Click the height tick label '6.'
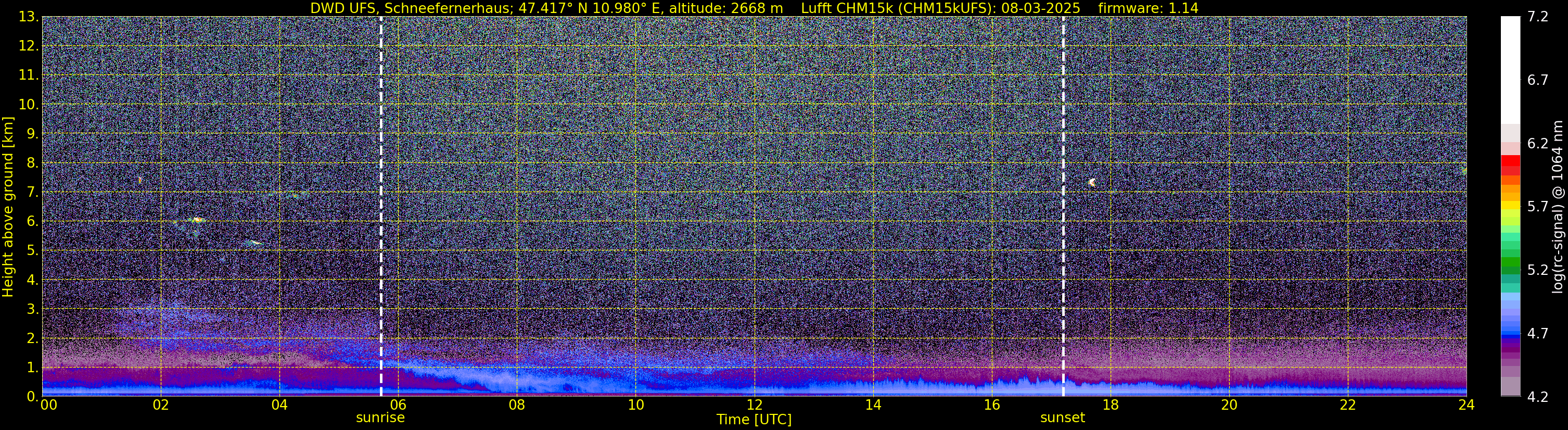Image resolution: width=1568 pixels, height=430 pixels. pyautogui.click(x=33, y=222)
